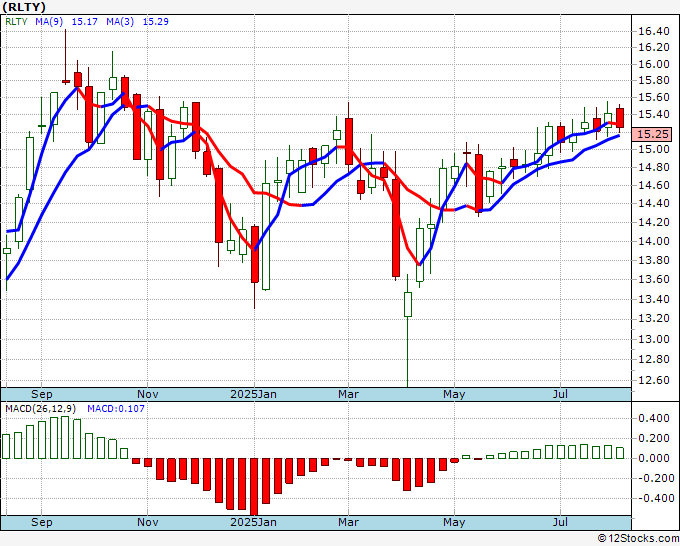Click the 15.00 price axis label
Image resolution: width=680 pixels, height=546 pixels.
pos(654,149)
